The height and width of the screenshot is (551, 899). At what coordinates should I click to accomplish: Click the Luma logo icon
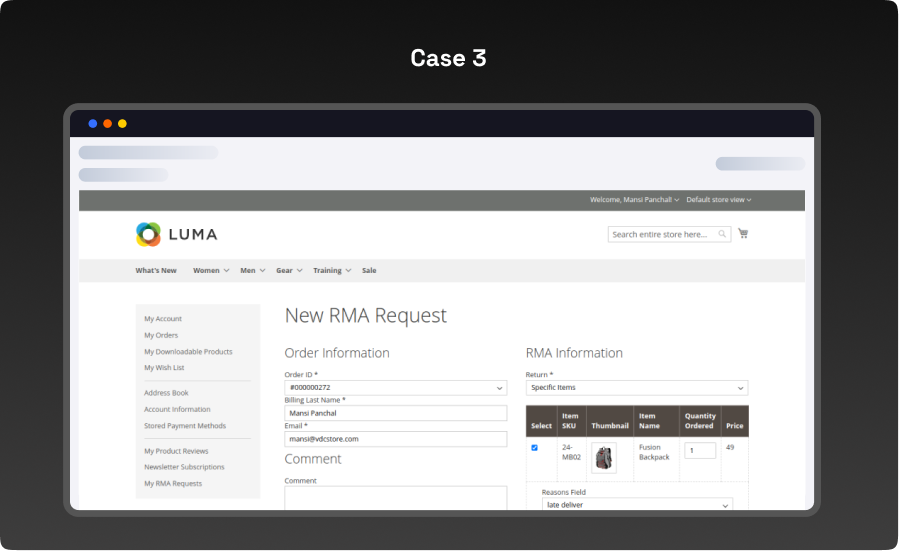tap(148, 234)
